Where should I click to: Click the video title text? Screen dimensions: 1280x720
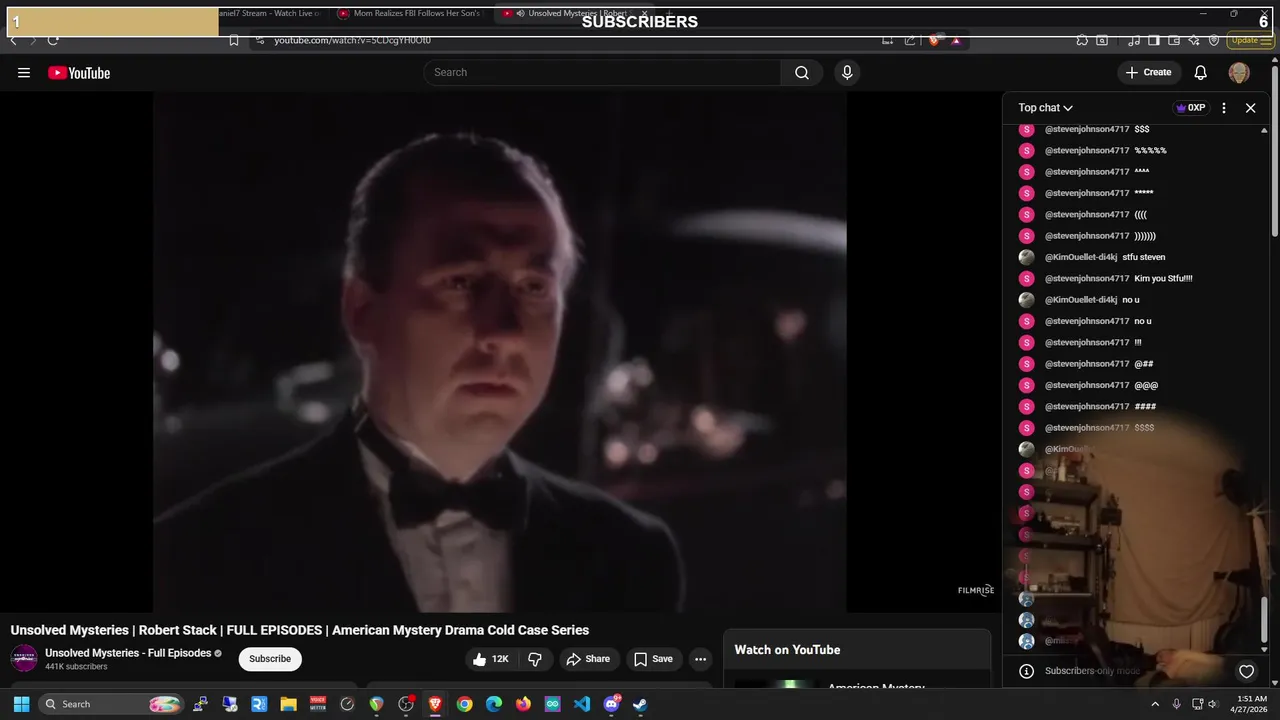pyautogui.click(x=300, y=630)
